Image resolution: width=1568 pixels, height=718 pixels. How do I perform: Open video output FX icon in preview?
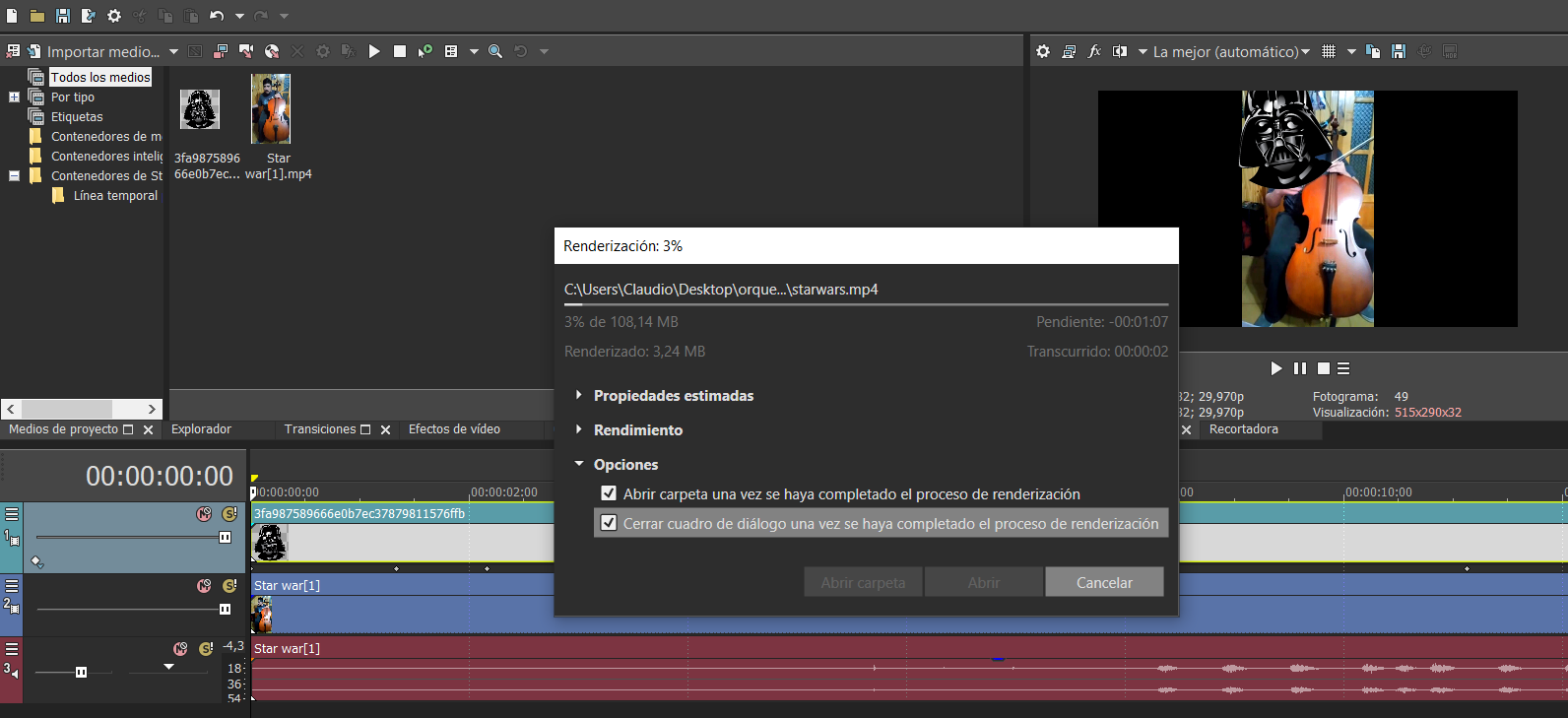click(1094, 51)
